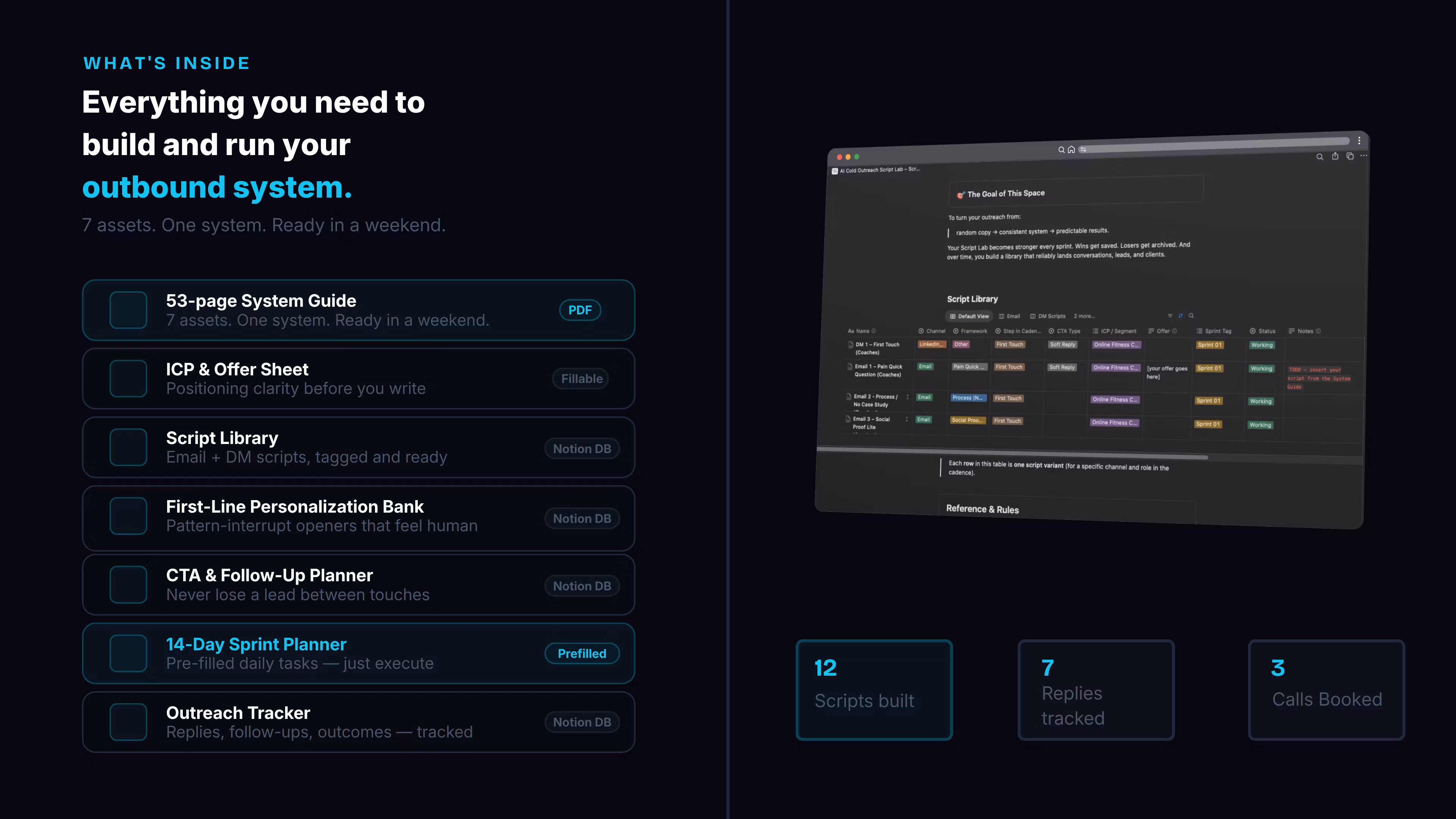Click the PDF badge
This screenshot has width=1456, height=819.
580,310
